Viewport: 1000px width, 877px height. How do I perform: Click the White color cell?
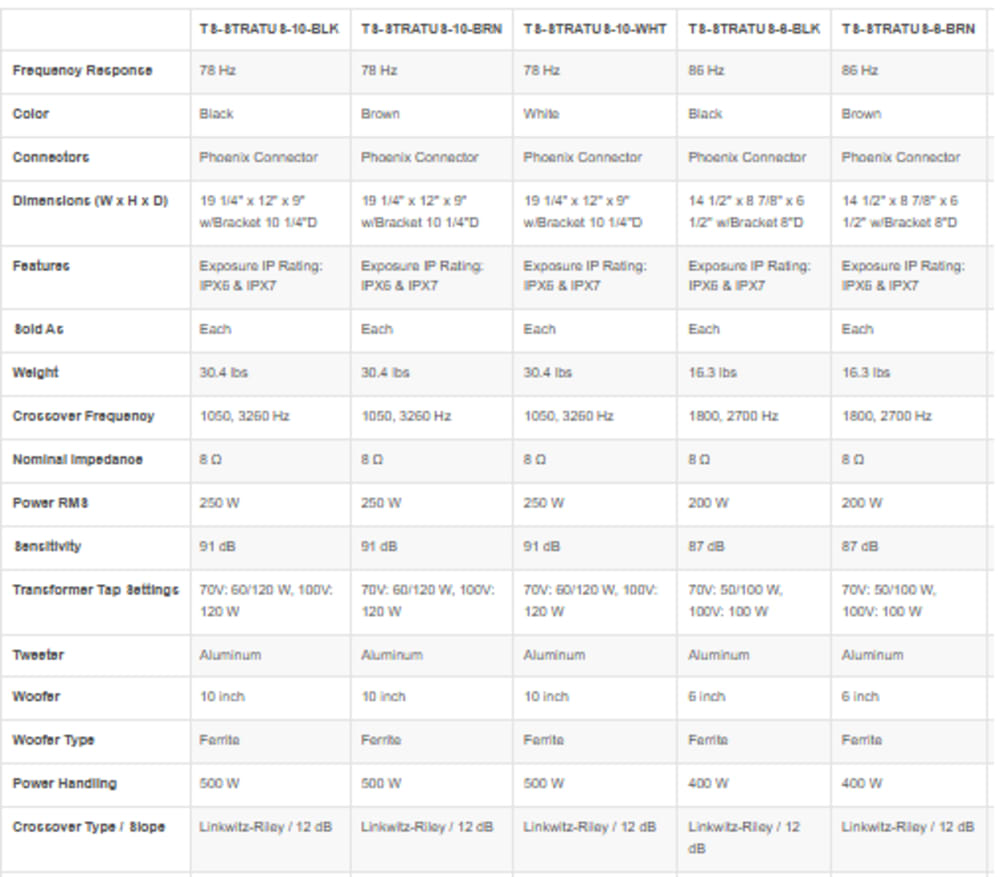pyautogui.click(x=541, y=114)
